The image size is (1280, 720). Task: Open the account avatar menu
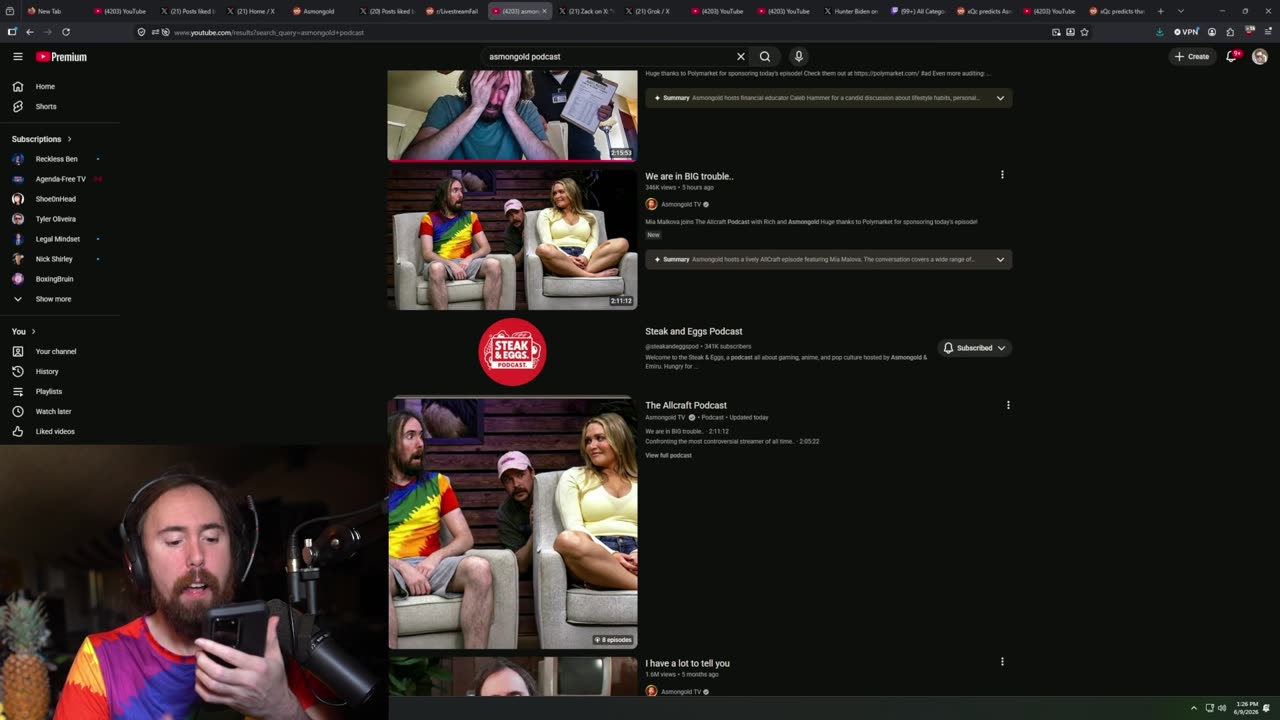pos(1260,57)
